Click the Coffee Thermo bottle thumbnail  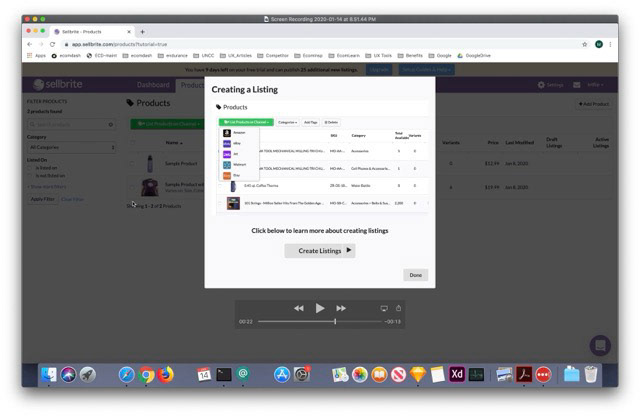click(233, 186)
